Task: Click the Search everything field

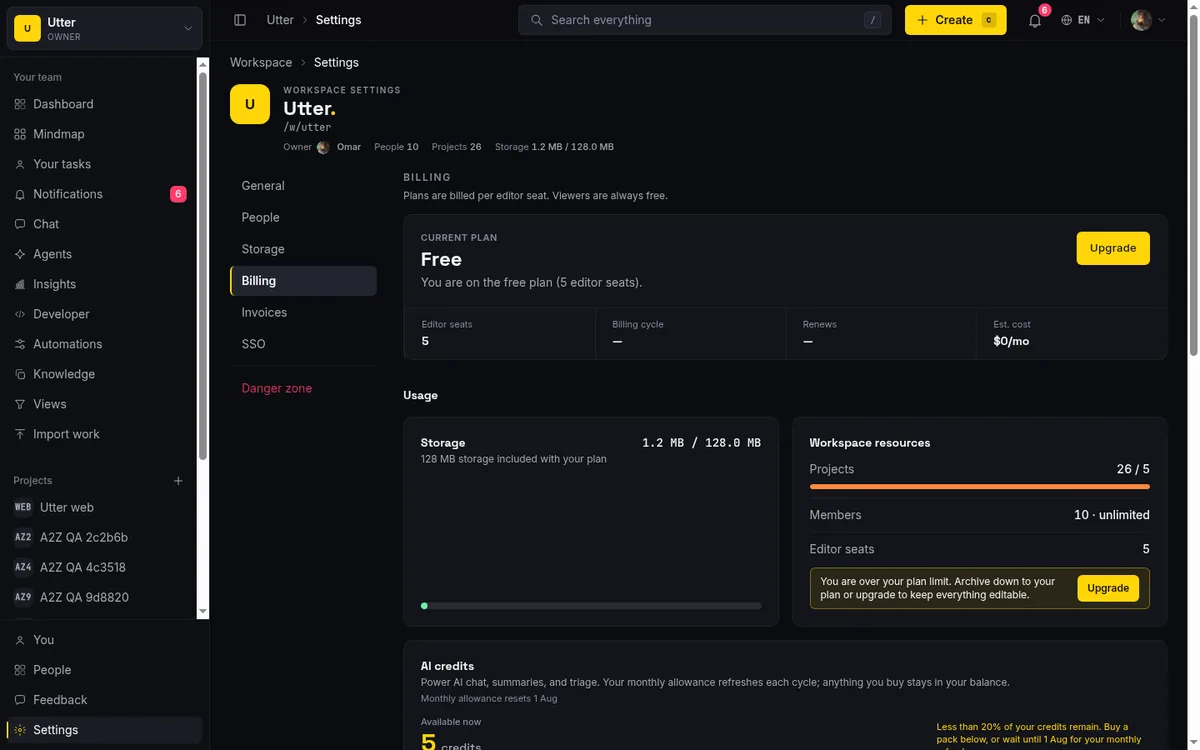Action: click(704, 20)
